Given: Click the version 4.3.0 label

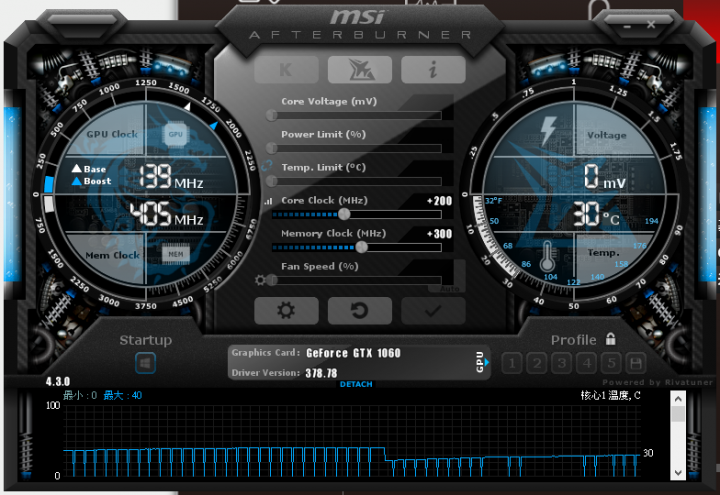Looking at the screenshot, I should pos(58,382).
